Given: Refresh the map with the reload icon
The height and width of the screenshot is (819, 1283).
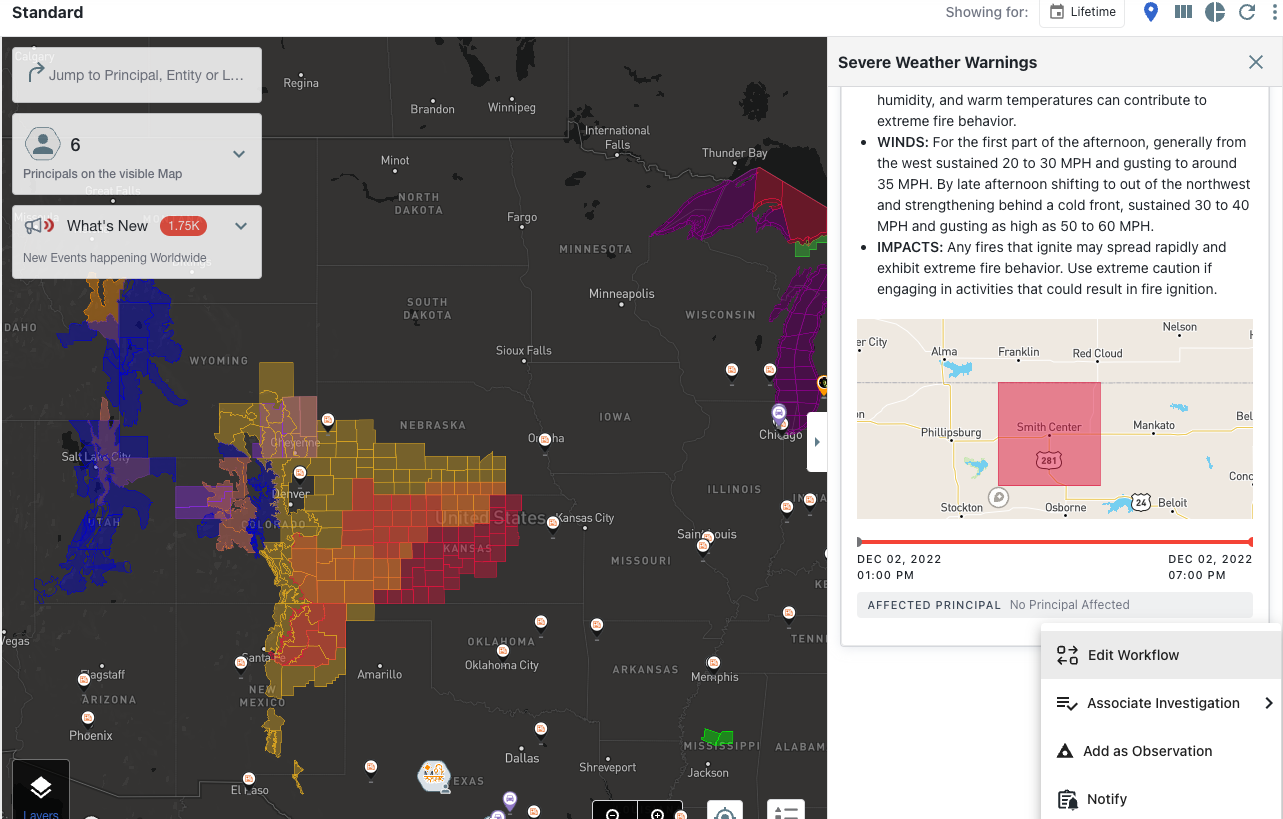Looking at the screenshot, I should point(1247,12).
